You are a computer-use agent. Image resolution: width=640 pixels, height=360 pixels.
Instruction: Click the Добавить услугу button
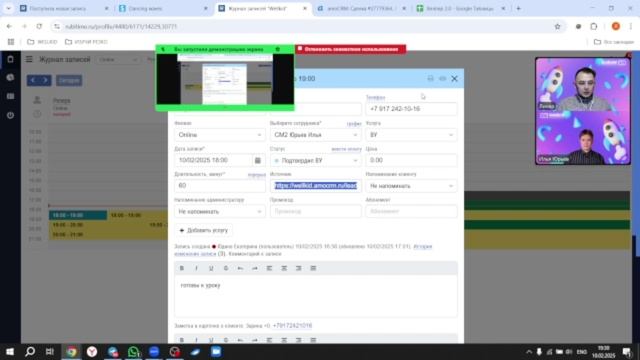(x=204, y=230)
